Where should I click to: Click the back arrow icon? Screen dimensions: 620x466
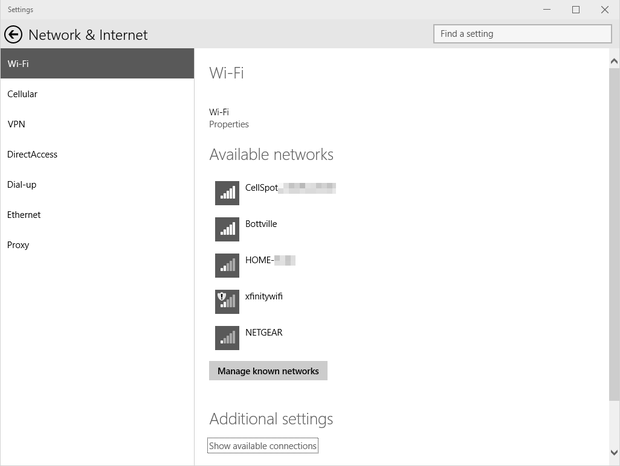click(14, 34)
